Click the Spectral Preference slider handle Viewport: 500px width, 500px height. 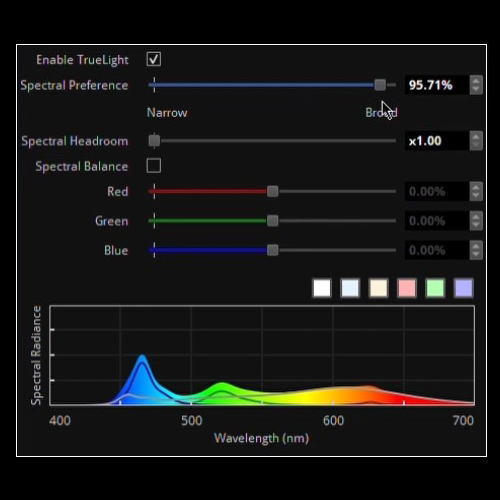380,85
